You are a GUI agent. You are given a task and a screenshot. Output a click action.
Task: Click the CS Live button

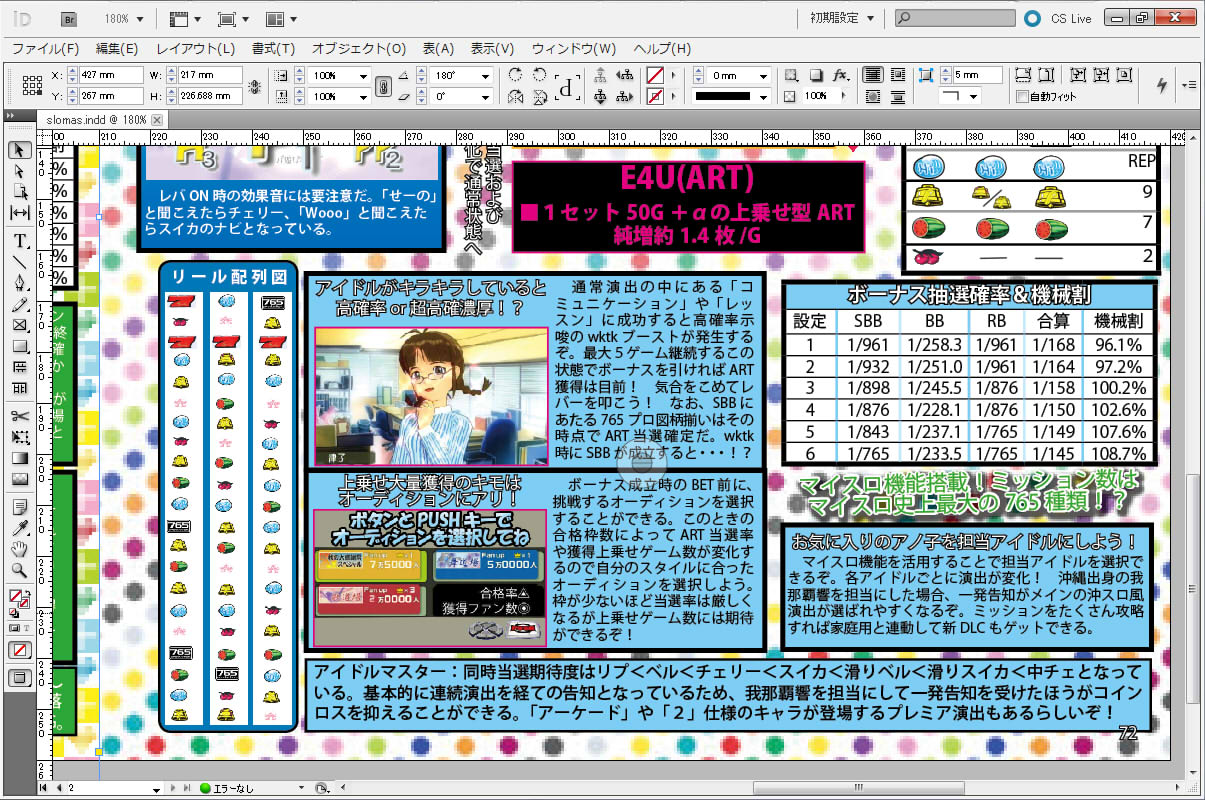click(1060, 18)
